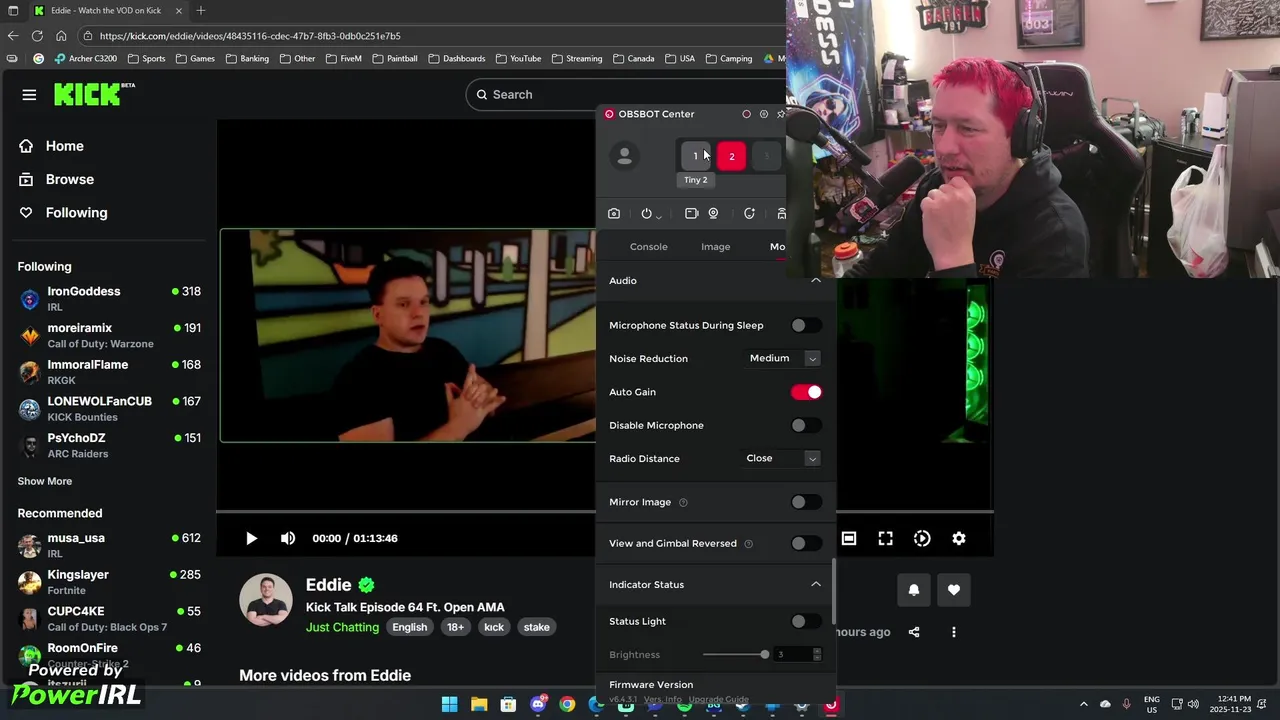The width and height of the screenshot is (1280, 720).
Task: Toggle View and Gimbal Reversed
Action: (x=806, y=544)
